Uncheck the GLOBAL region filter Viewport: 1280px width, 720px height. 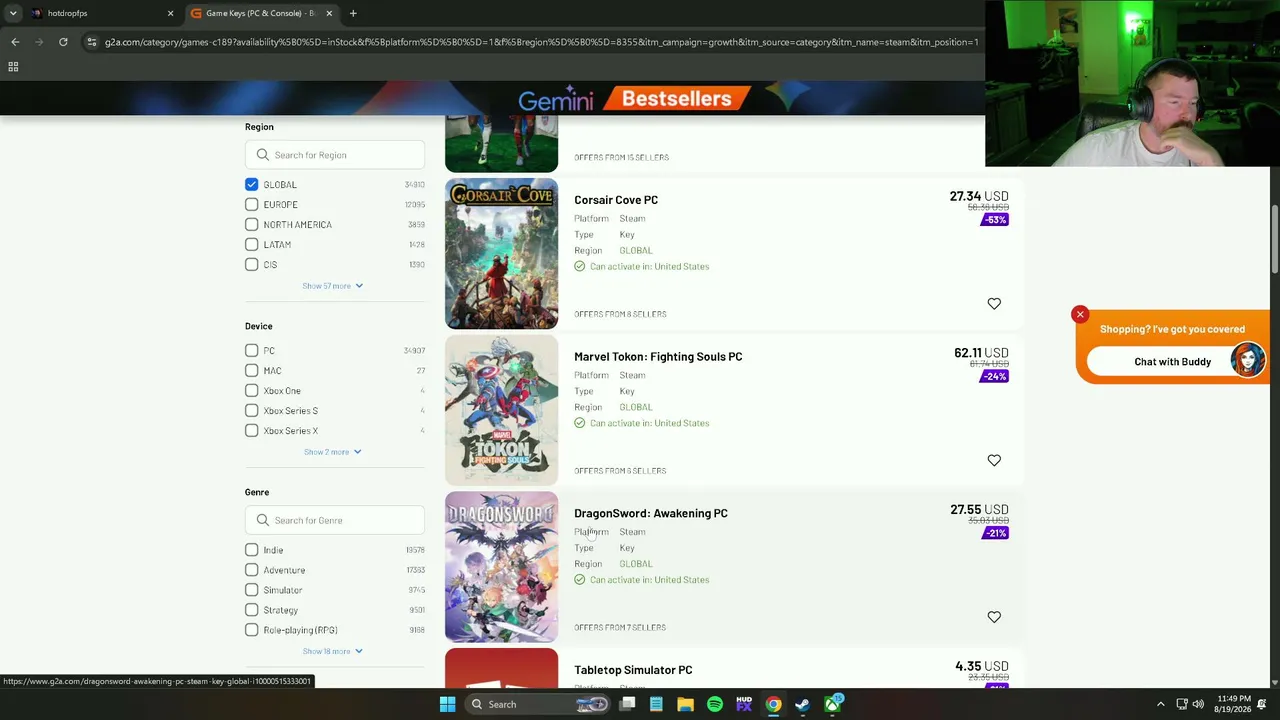point(252,185)
